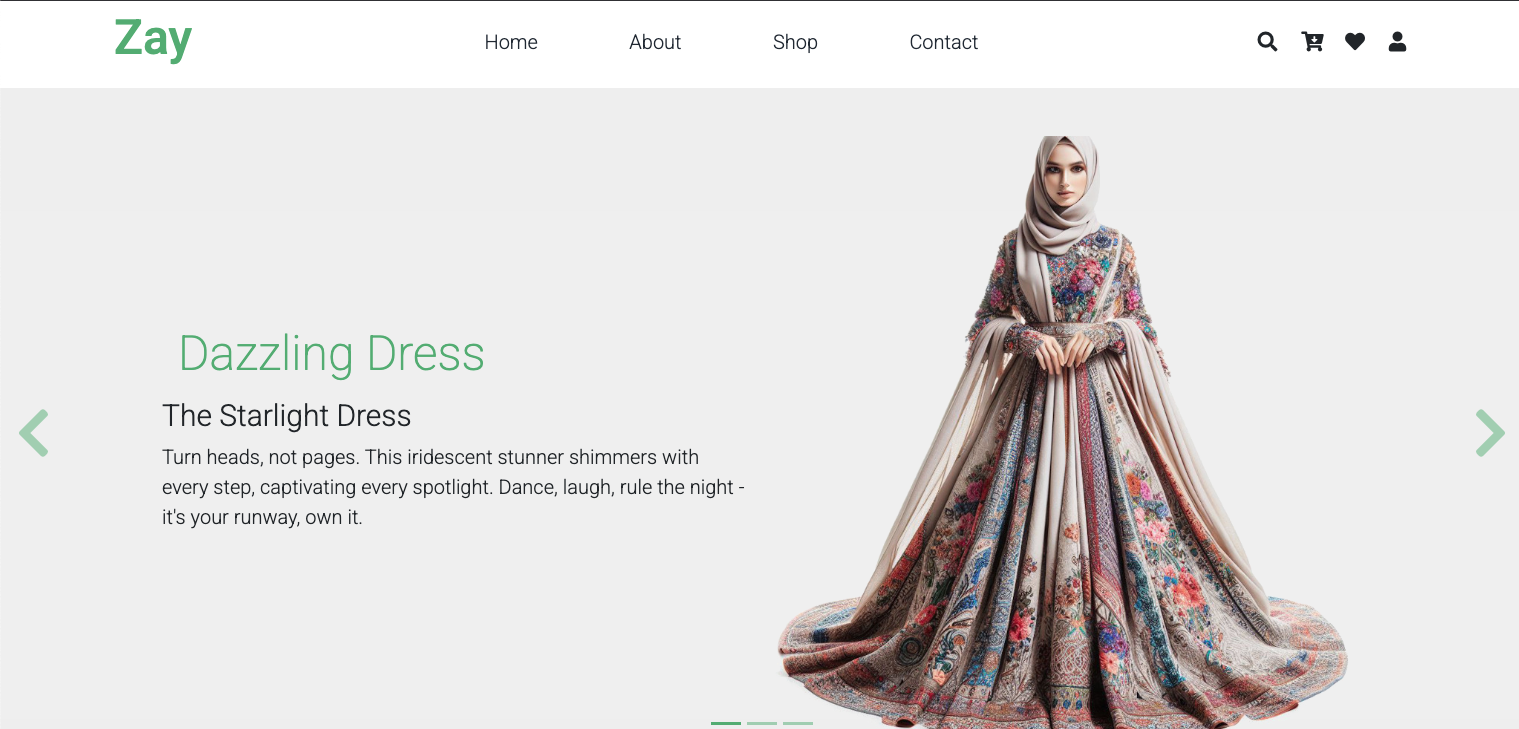1519x729 pixels.
Task: Click the Dazzling Dress heading
Action: pos(331,353)
